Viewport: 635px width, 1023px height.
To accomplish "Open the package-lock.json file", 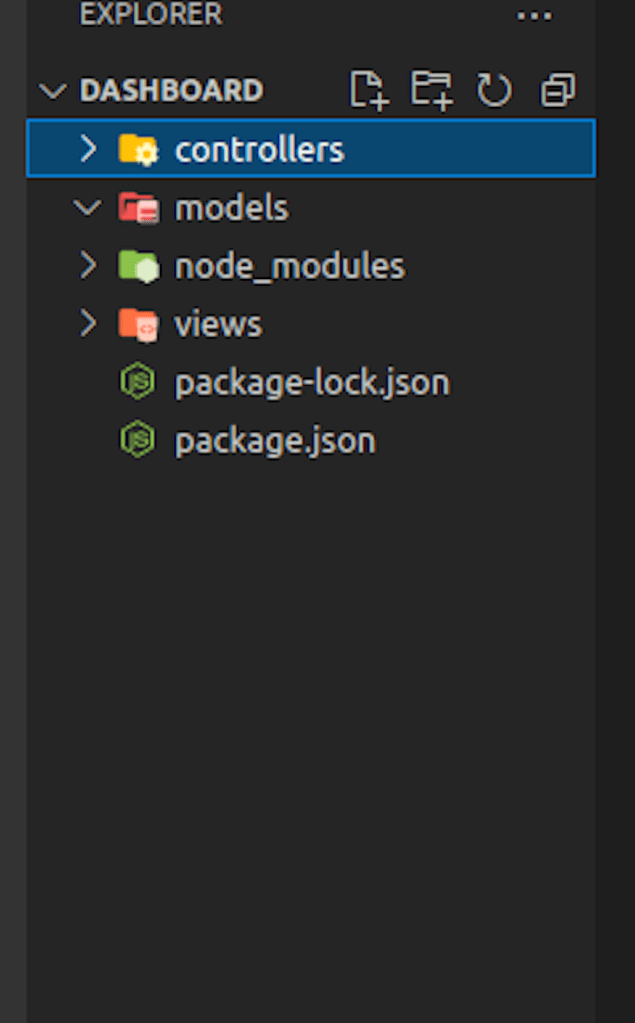I will 312,380.
